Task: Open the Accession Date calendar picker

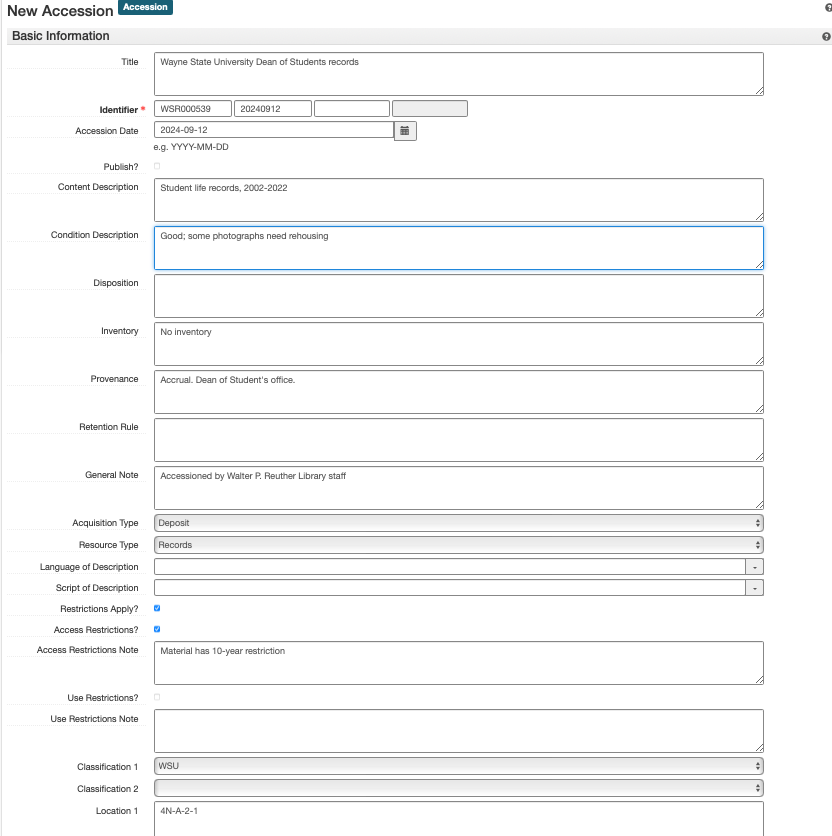Action: pos(405,131)
